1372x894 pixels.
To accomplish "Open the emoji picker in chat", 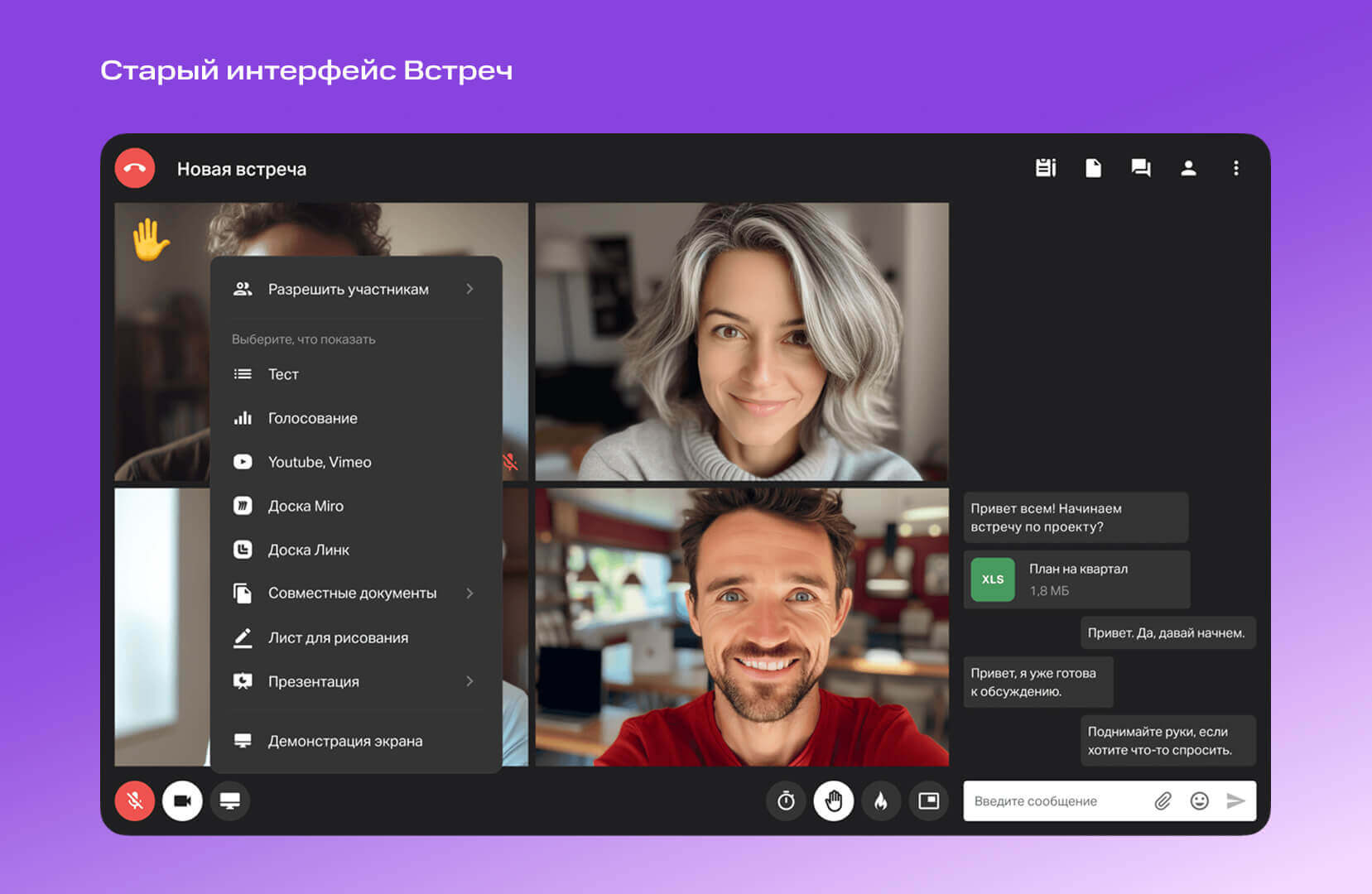I will (x=1199, y=800).
